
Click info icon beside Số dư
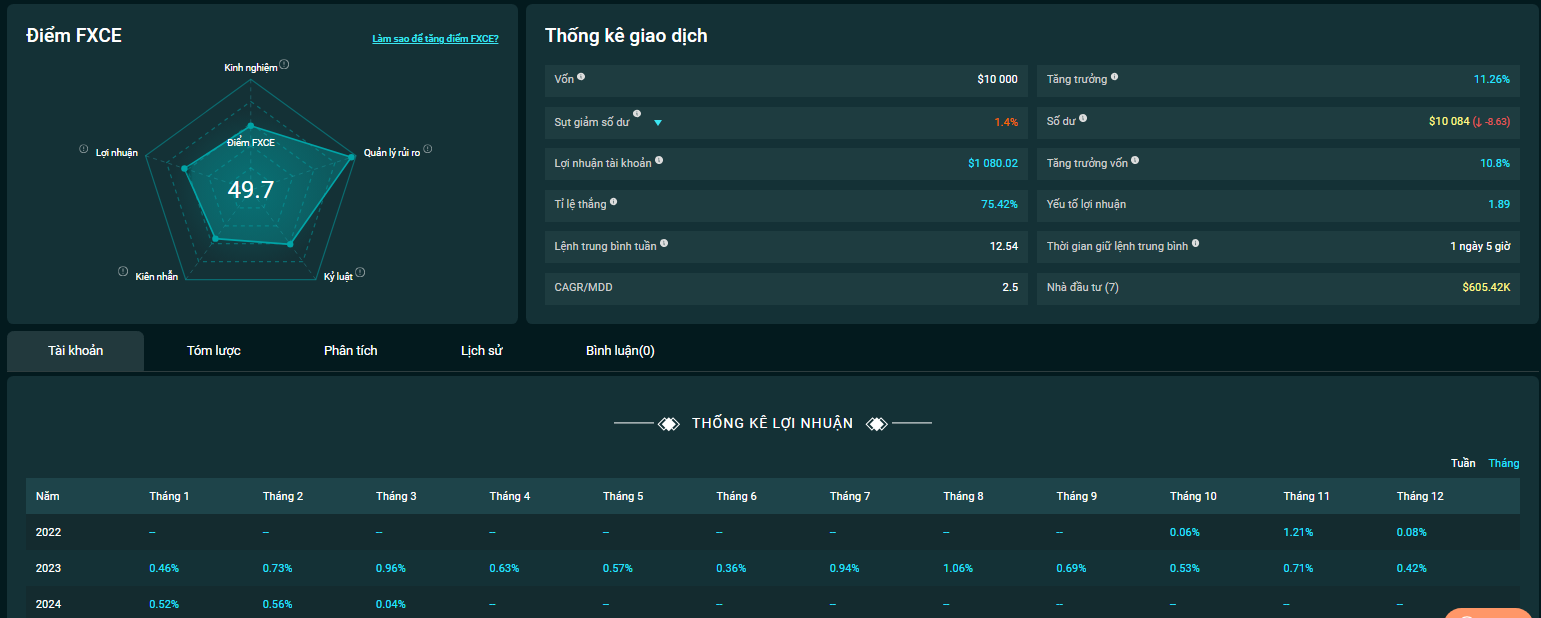coord(1083,119)
